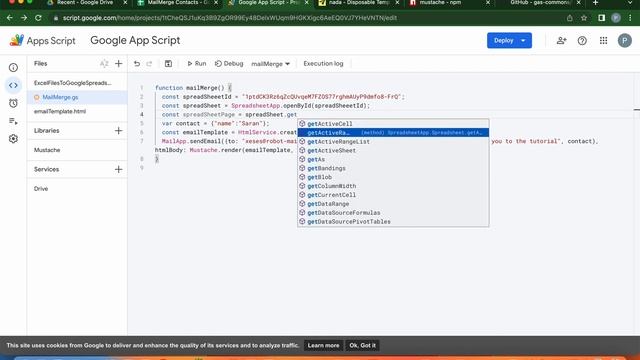The image size is (640, 360).
Task: Go forward with browser forward arrow
Action: [x=24, y=18]
